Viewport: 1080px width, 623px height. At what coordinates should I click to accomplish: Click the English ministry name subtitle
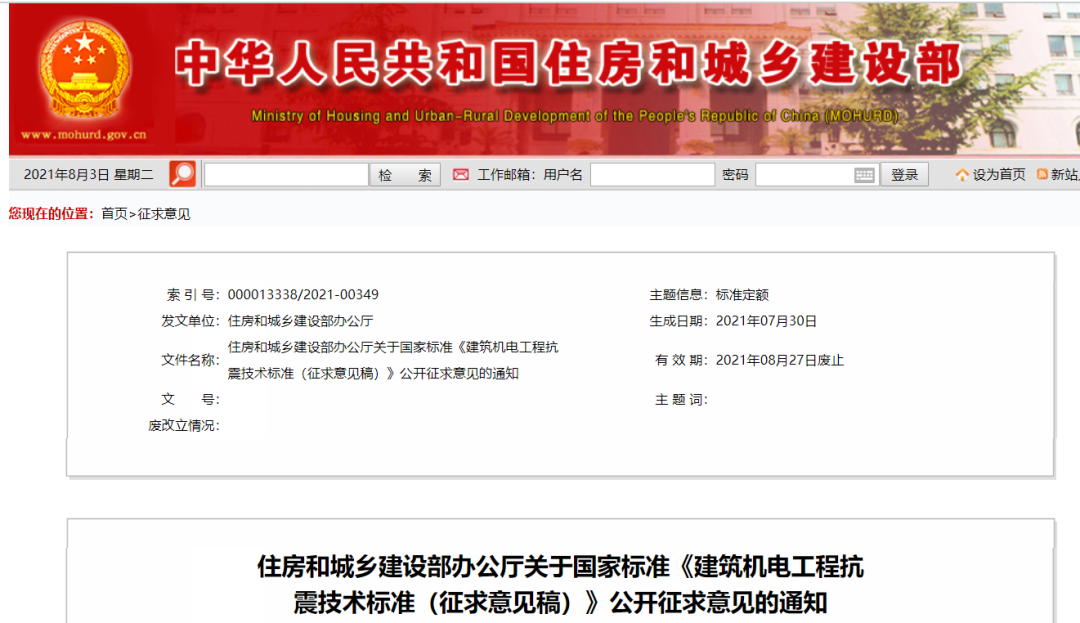tap(574, 116)
